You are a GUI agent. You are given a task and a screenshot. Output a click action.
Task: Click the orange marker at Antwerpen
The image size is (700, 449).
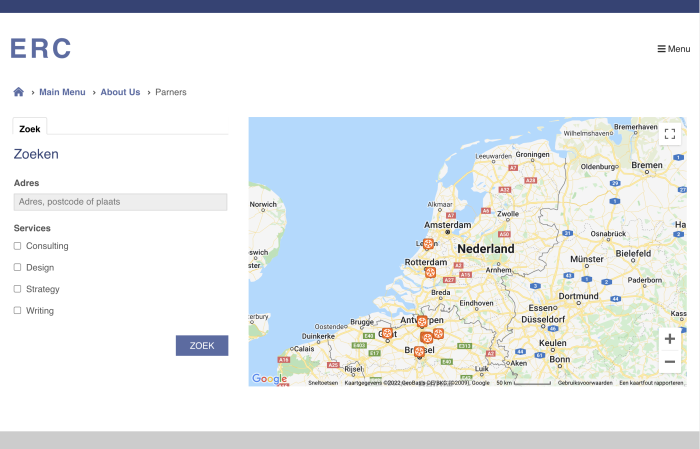(422, 321)
